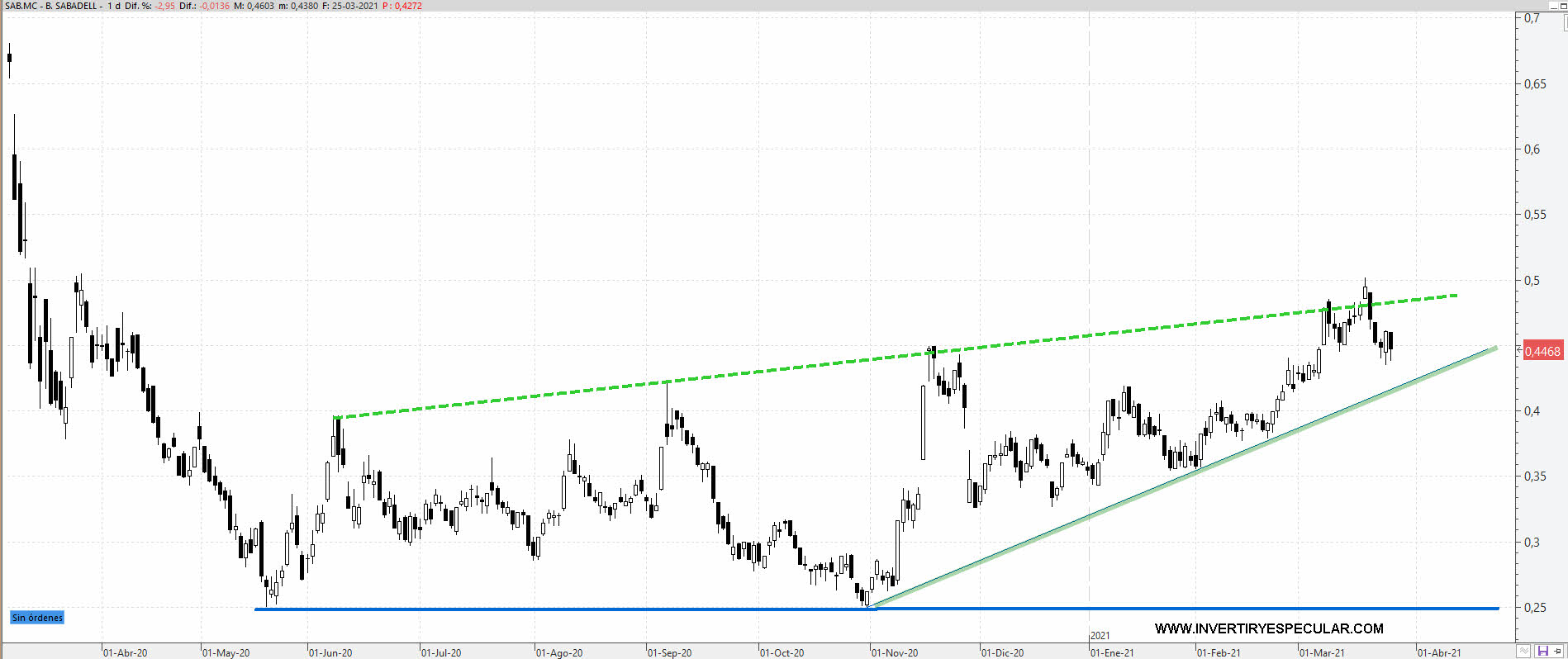1568x659 pixels.
Task: Select the SAB.MC - B. SABADELL chart title
Action: [51, 6]
